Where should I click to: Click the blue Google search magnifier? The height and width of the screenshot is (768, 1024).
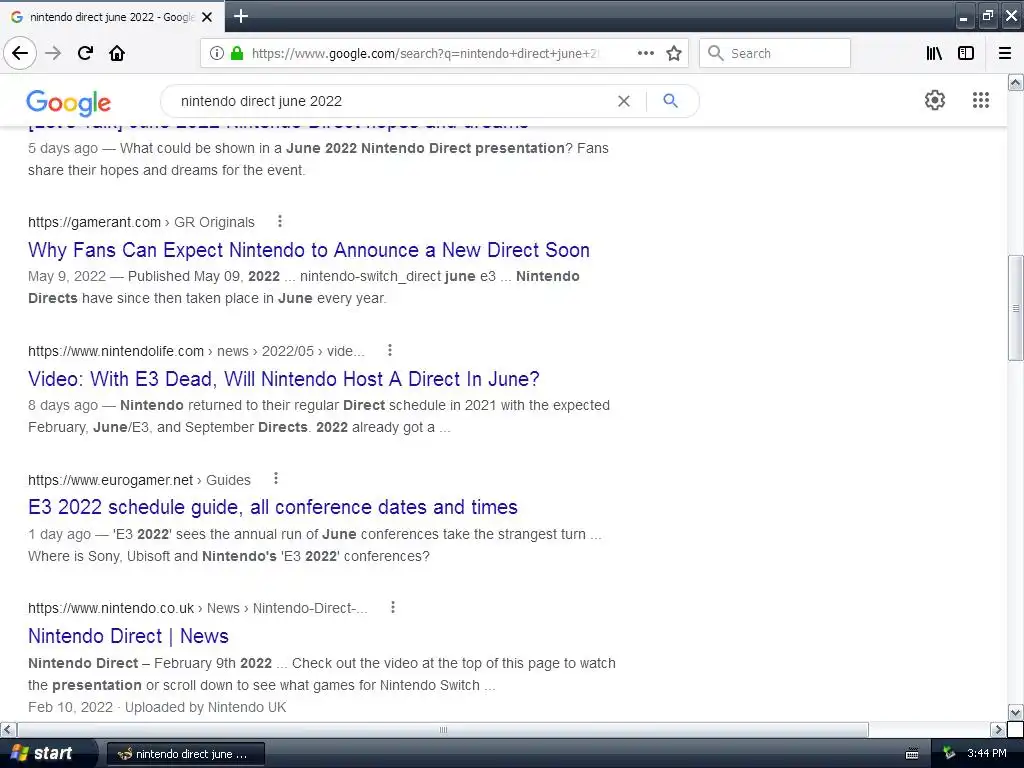[670, 101]
